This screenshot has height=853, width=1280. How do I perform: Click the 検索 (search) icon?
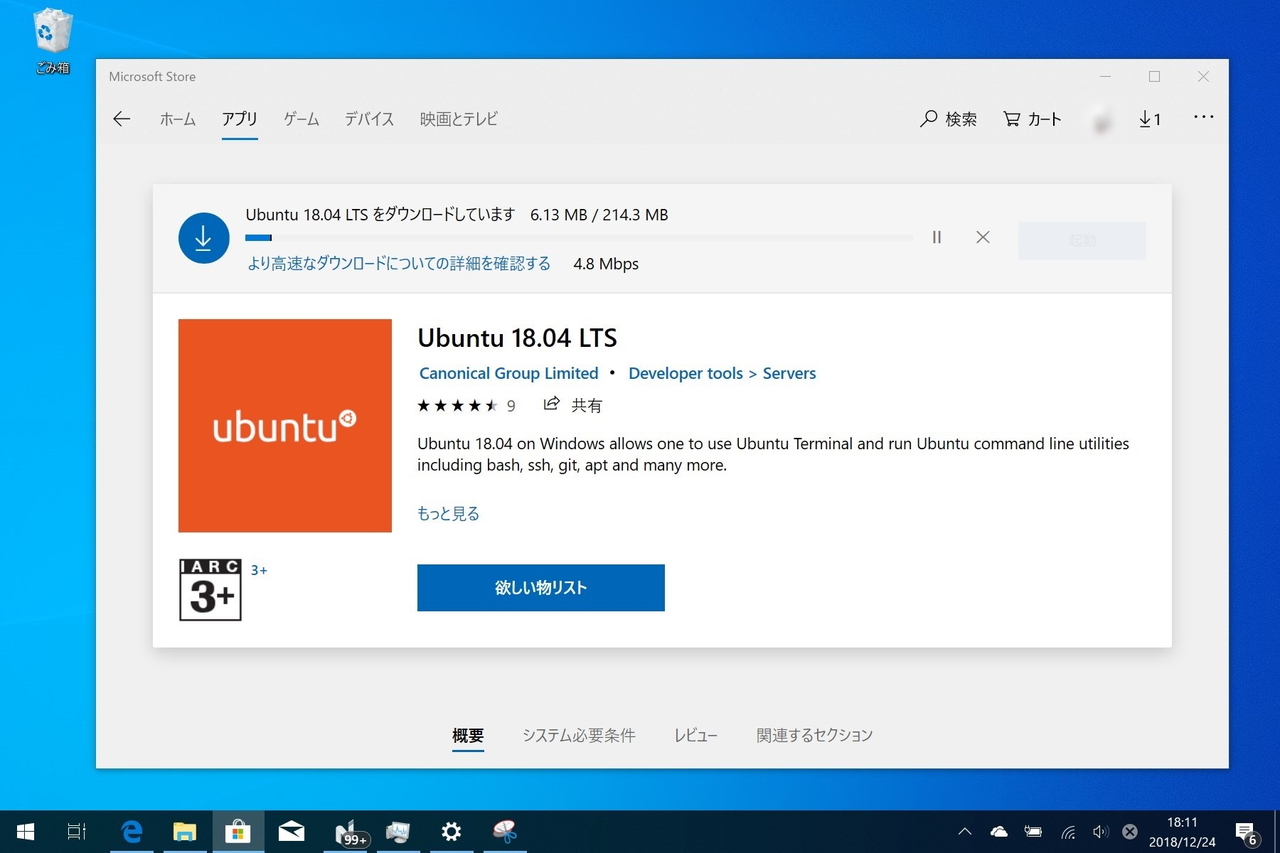947,118
